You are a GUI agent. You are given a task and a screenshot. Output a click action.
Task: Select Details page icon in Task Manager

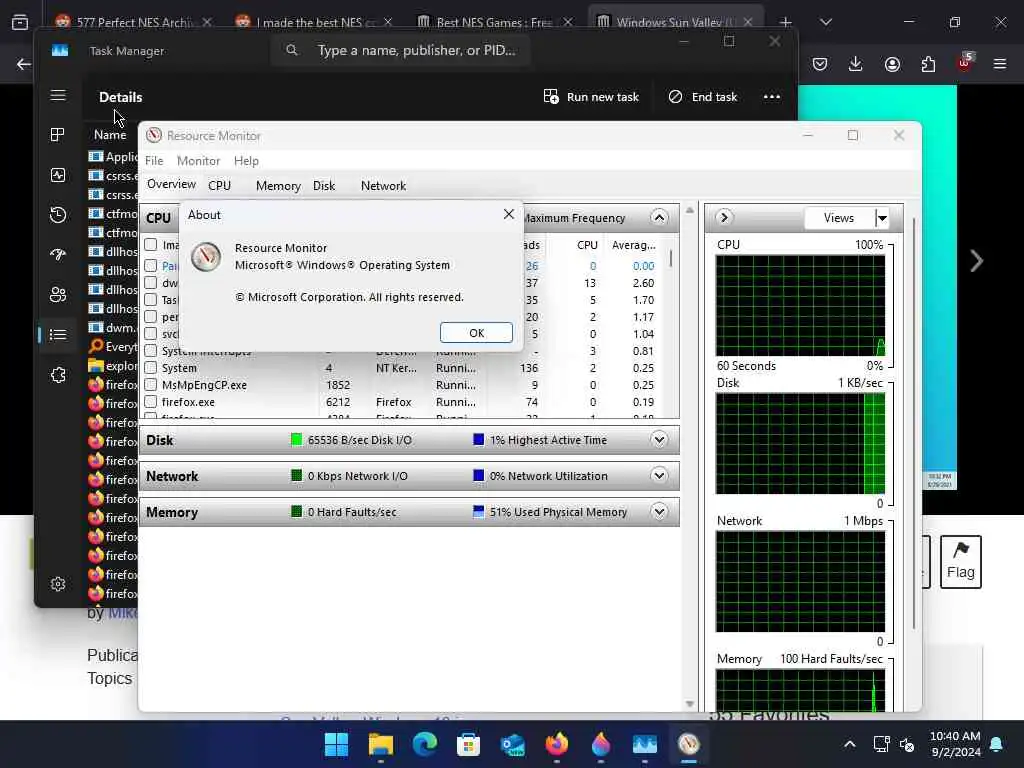click(57, 334)
